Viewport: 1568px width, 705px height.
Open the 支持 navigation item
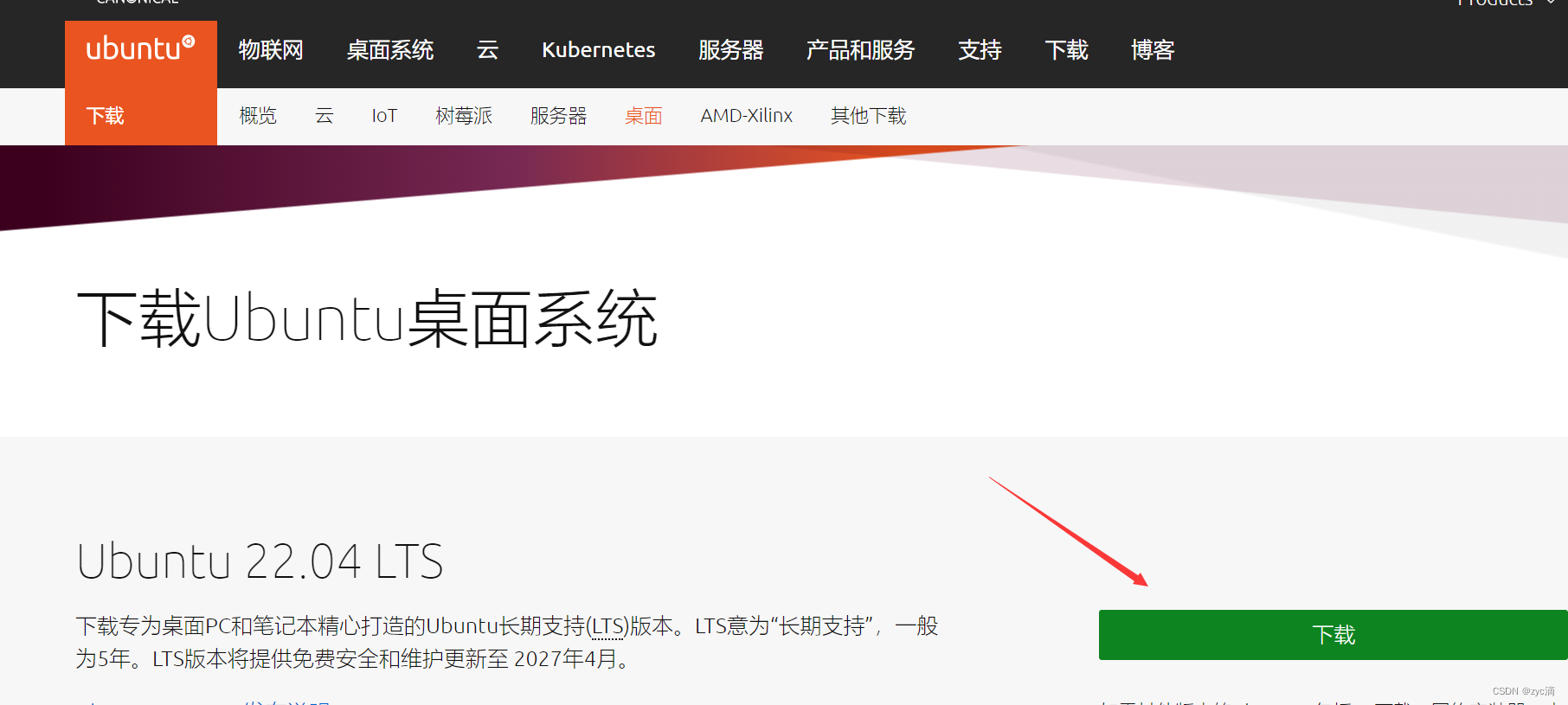pos(980,50)
